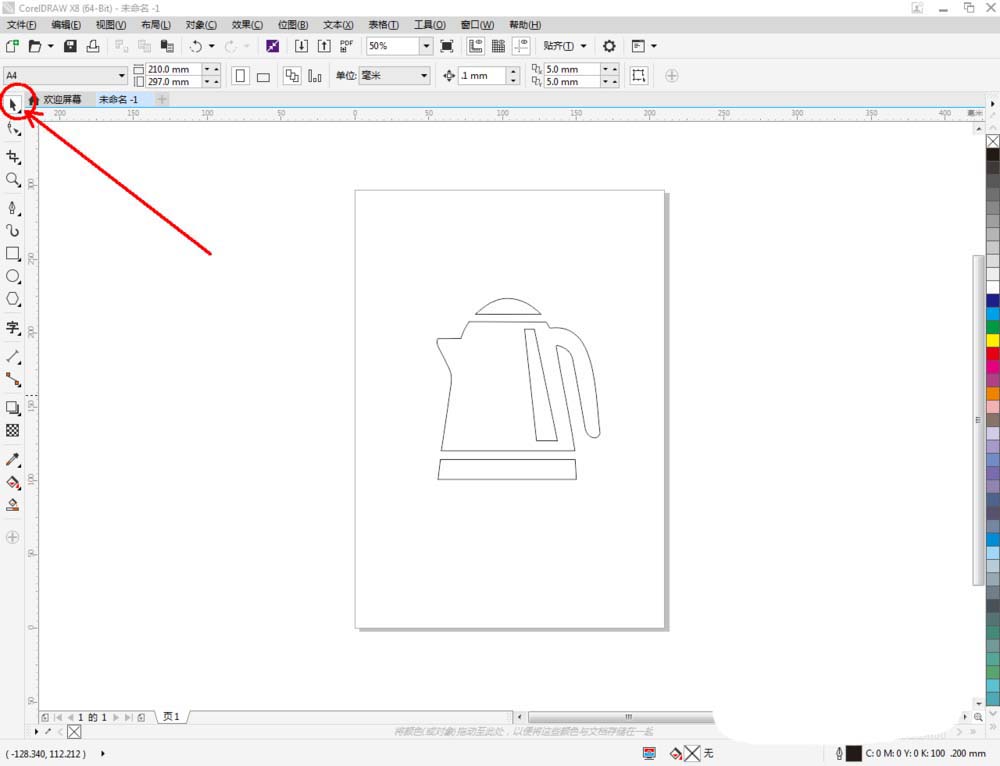
Task: Expand the Open button dropdown arrow
Action: pyautogui.click(x=51, y=46)
